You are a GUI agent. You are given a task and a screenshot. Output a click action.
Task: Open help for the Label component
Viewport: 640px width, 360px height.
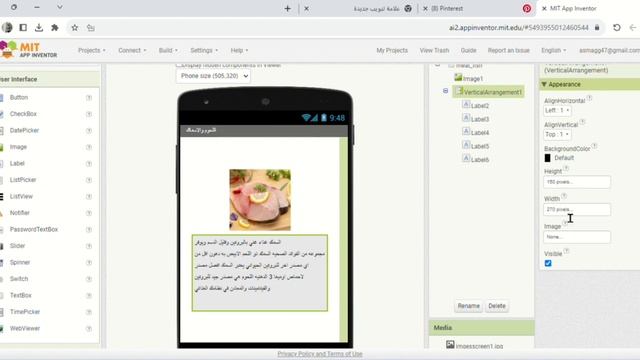(89, 164)
